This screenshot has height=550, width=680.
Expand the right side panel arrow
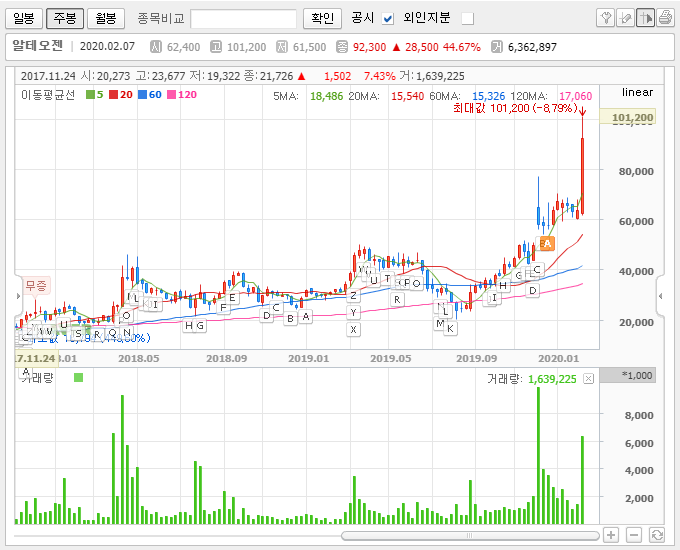point(660,297)
